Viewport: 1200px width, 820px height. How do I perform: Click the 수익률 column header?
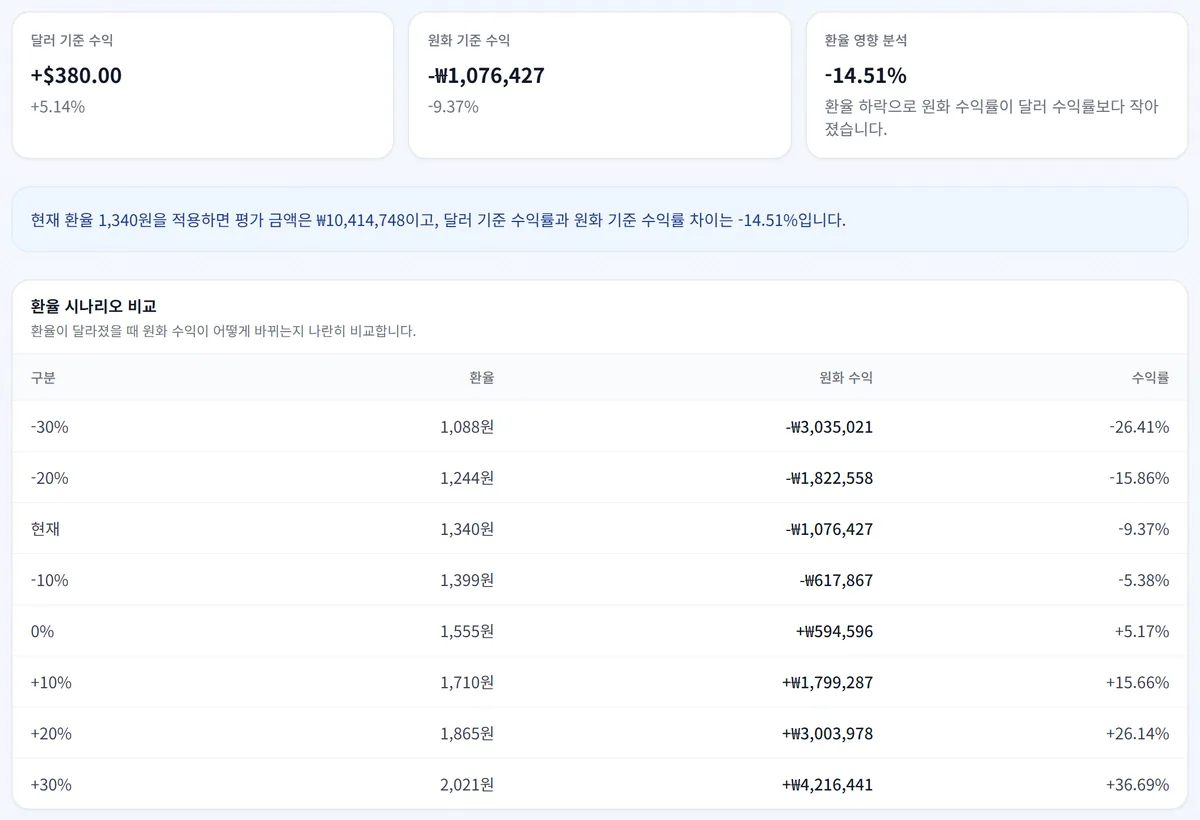click(x=1150, y=377)
